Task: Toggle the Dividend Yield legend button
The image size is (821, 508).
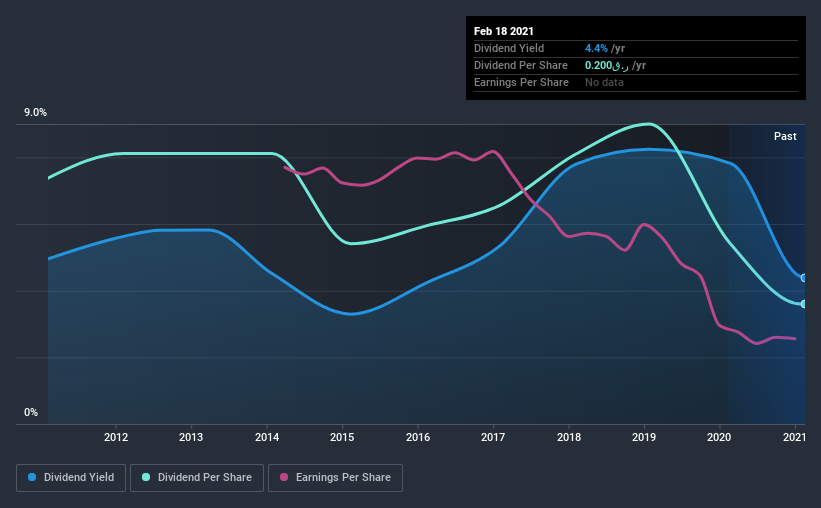Action: tap(71, 478)
